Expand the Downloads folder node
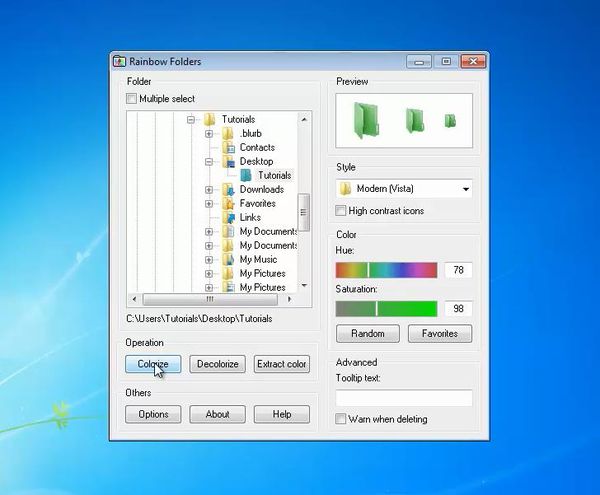This screenshot has height=495, width=600. (x=209, y=190)
